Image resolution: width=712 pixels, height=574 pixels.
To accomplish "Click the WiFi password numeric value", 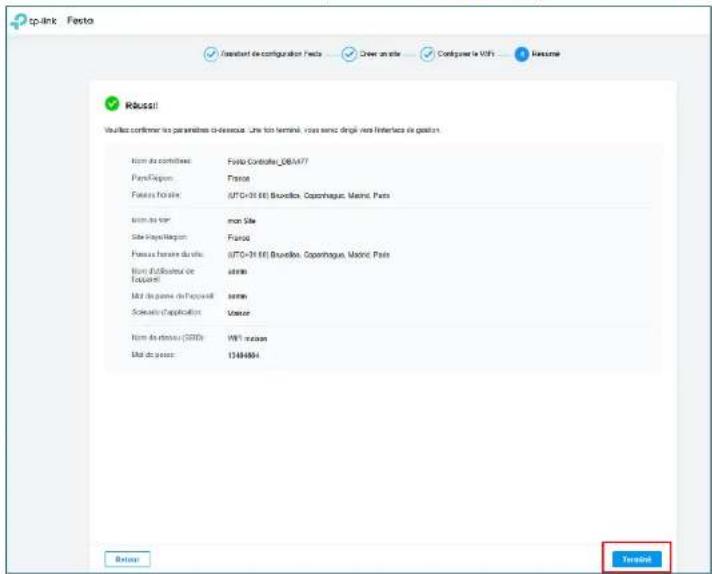I will click(x=243, y=356).
